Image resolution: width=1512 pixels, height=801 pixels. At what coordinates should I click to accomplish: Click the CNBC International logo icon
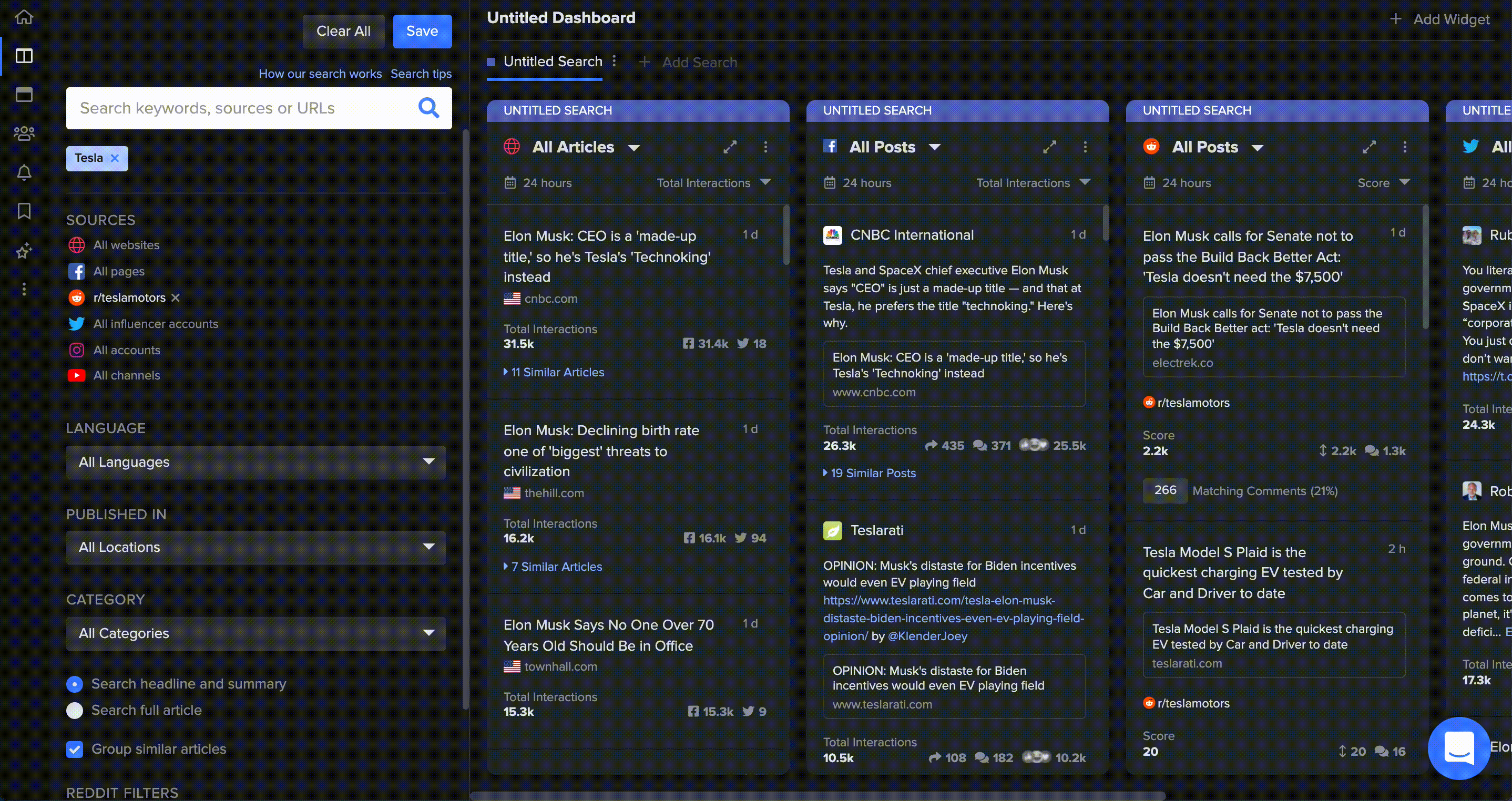832,235
